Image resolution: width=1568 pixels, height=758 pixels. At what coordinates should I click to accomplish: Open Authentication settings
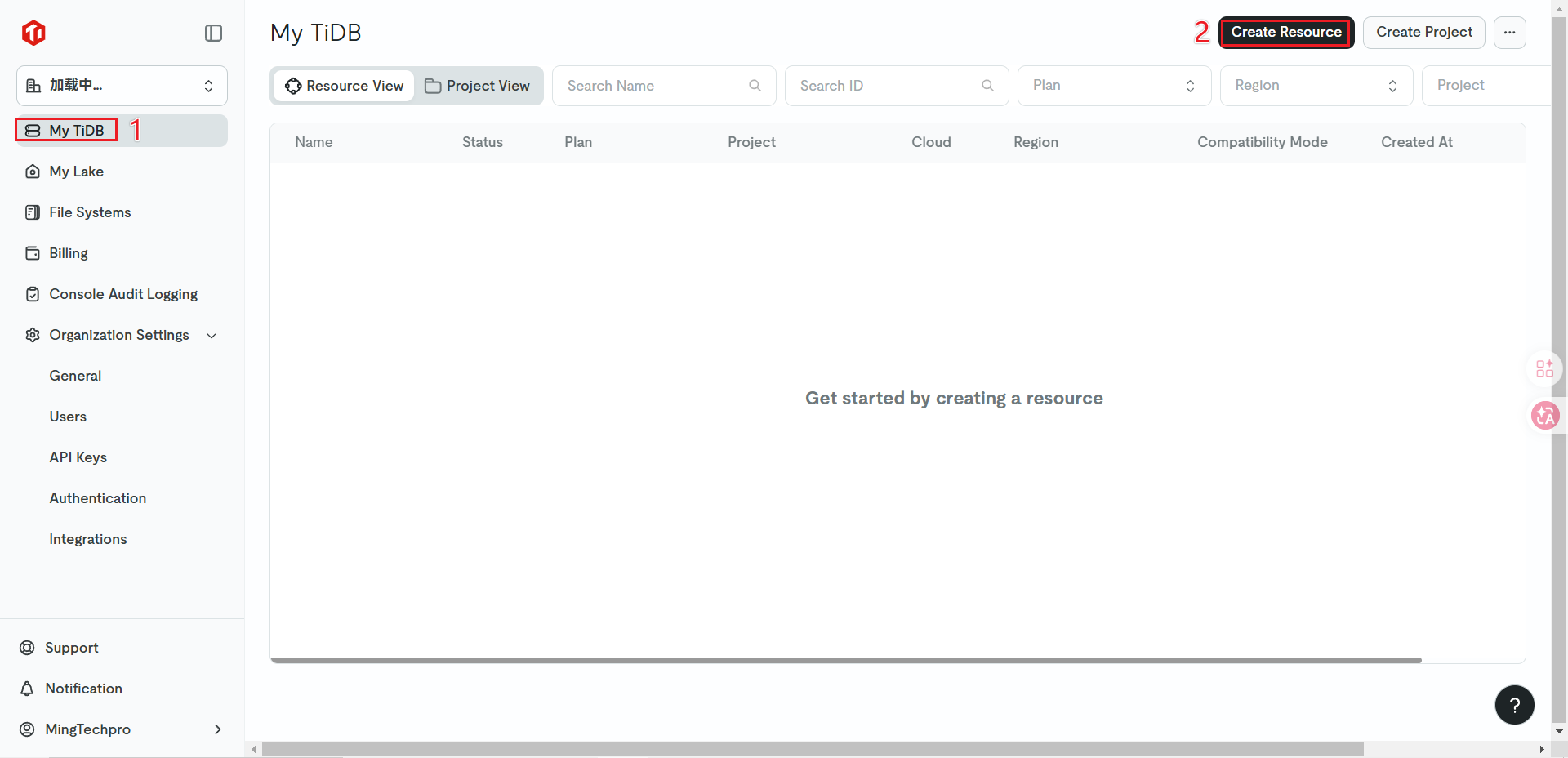click(97, 498)
